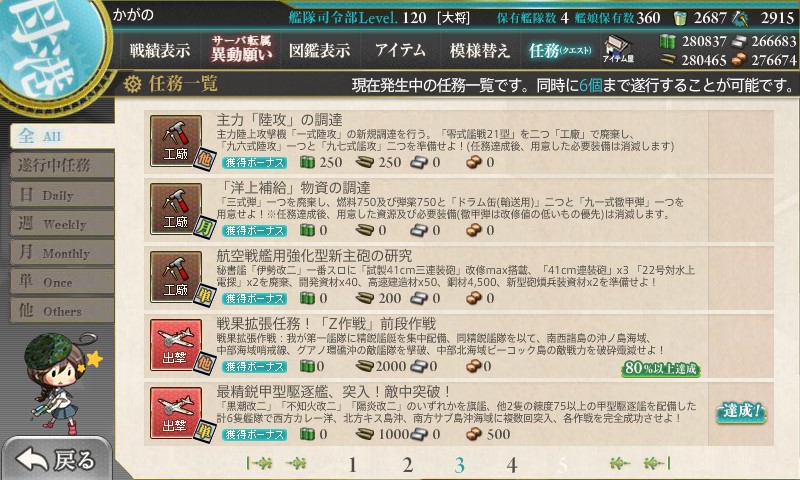Switch to the Monthly quest filter
The width and height of the screenshot is (800, 480).
pos(62,252)
